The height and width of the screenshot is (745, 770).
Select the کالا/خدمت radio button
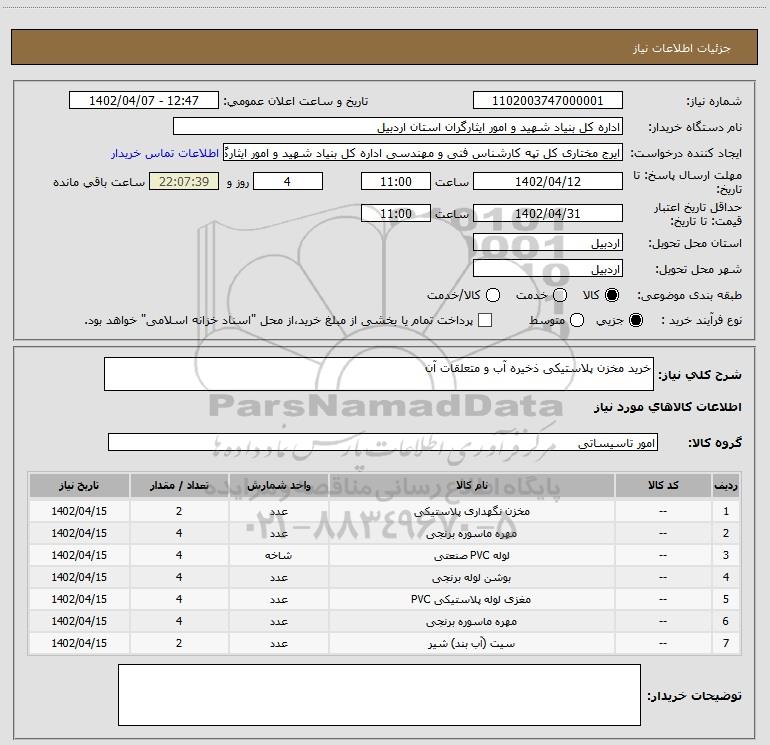[x=493, y=295]
